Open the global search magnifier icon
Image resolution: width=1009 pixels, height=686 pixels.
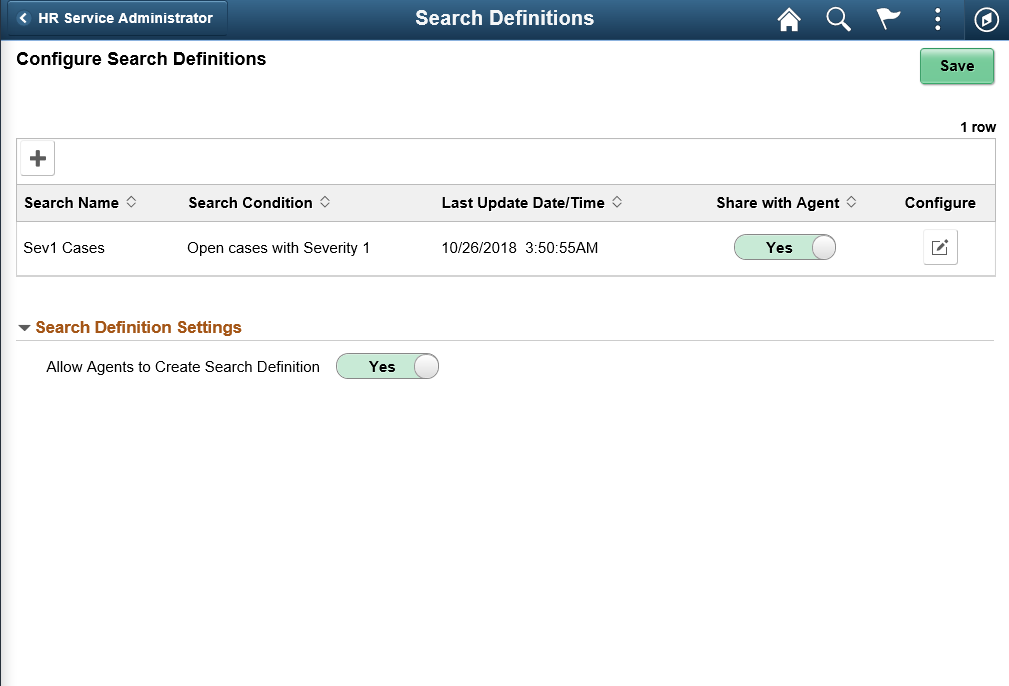(x=838, y=19)
